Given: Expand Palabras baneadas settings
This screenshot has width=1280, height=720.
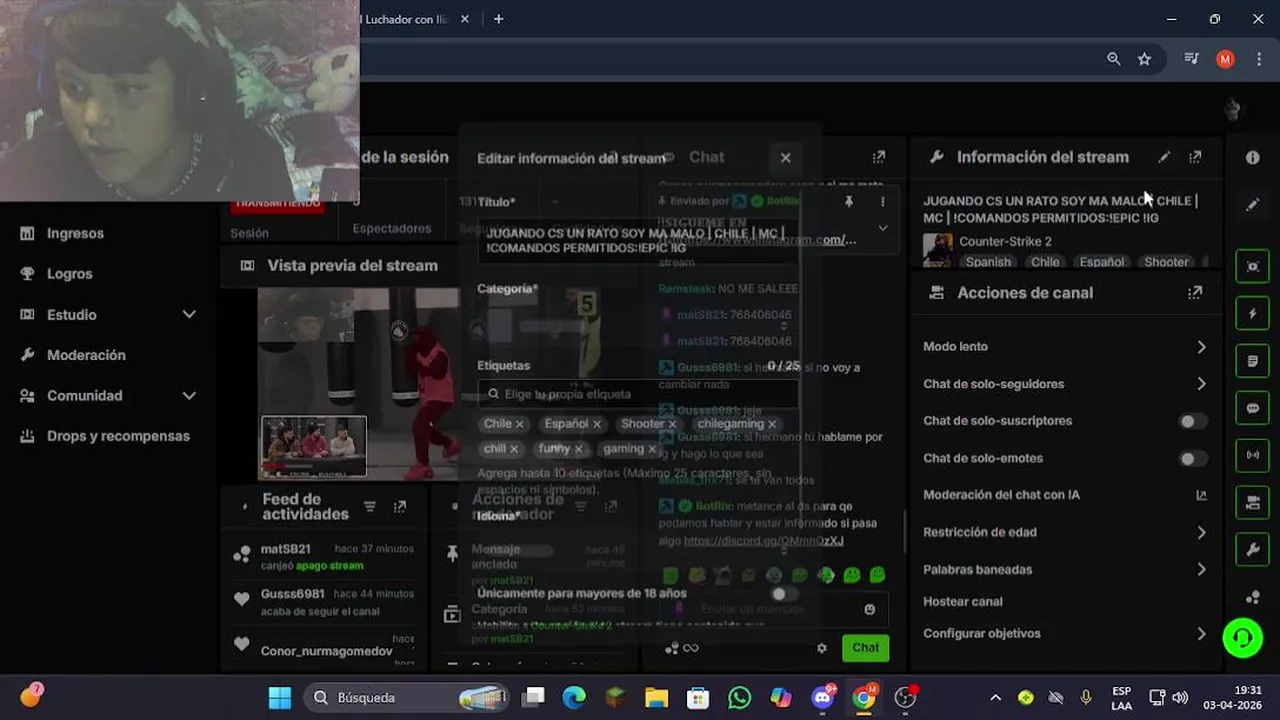Looking at the screenshot, I should (1201, 570).
